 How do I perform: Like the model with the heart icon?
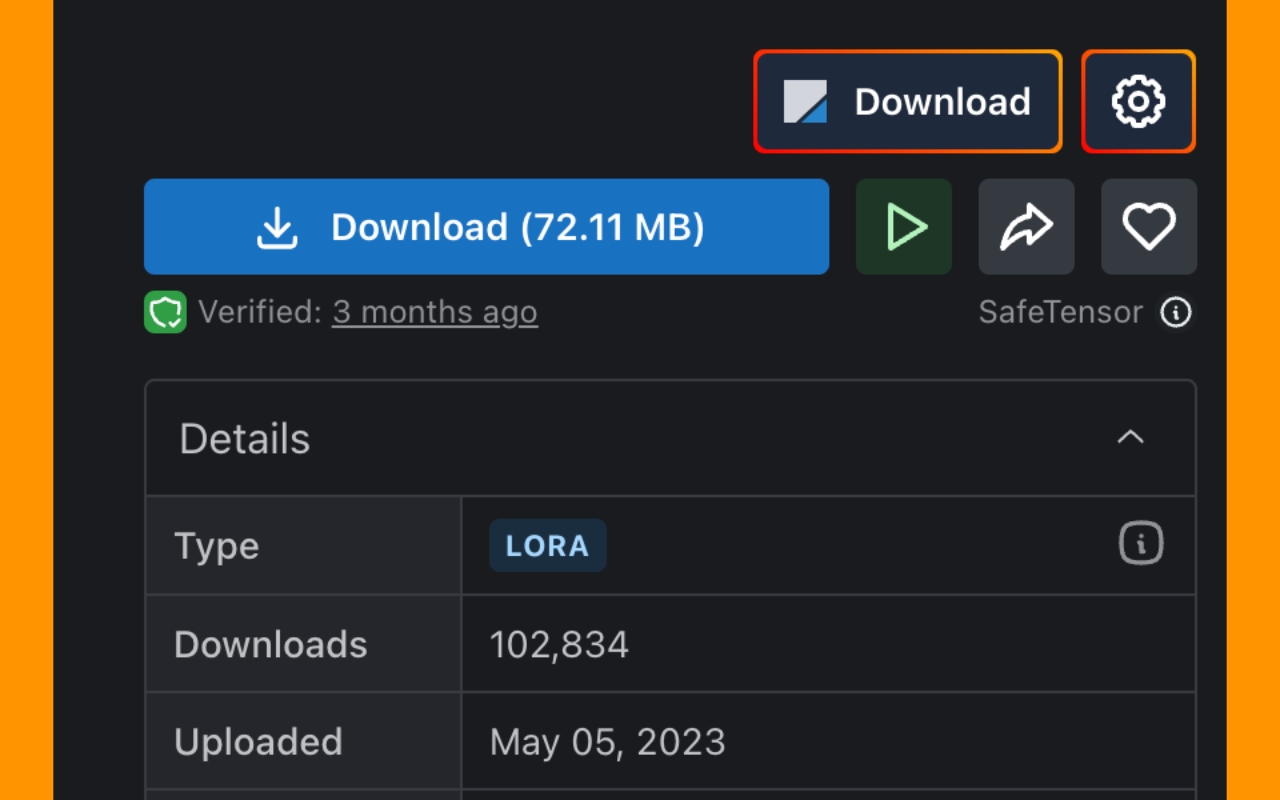click(1149, 227)
